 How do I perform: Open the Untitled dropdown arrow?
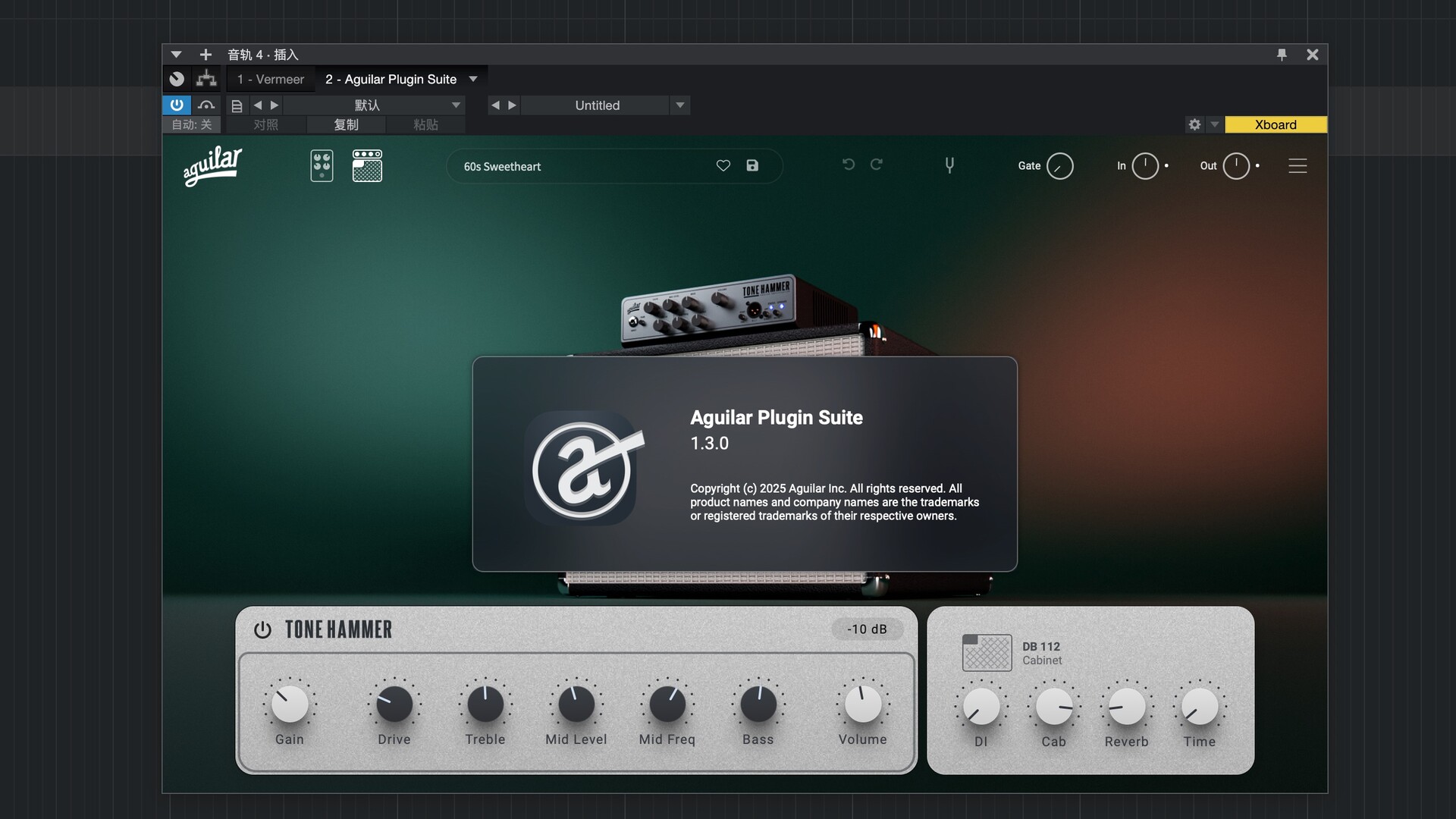[680, 105]
